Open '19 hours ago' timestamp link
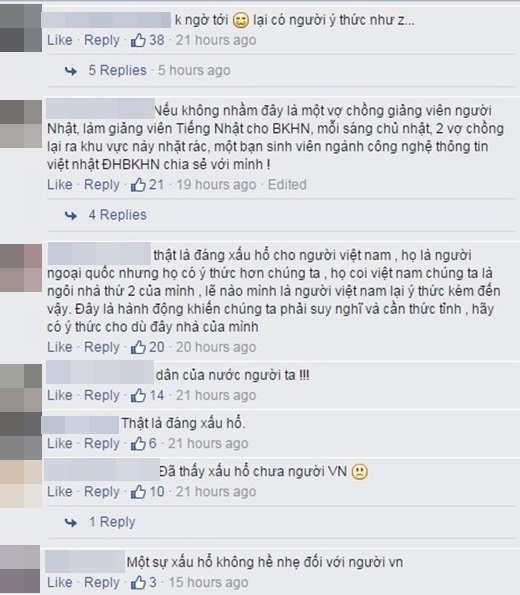 coord(216,184)
